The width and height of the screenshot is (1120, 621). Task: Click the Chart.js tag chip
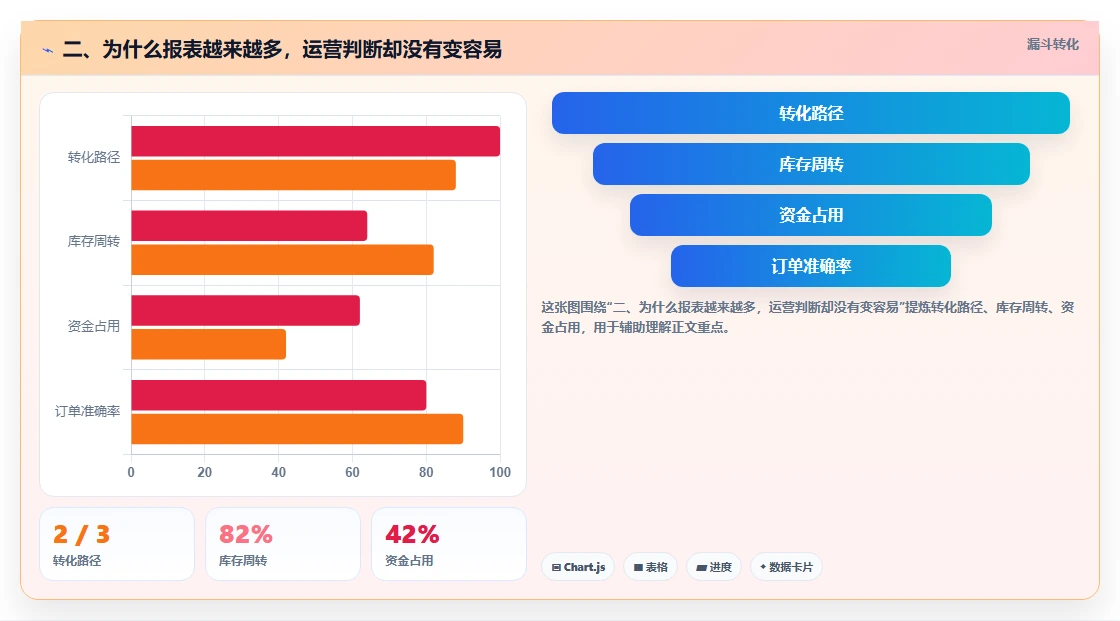tap(578, 567)
